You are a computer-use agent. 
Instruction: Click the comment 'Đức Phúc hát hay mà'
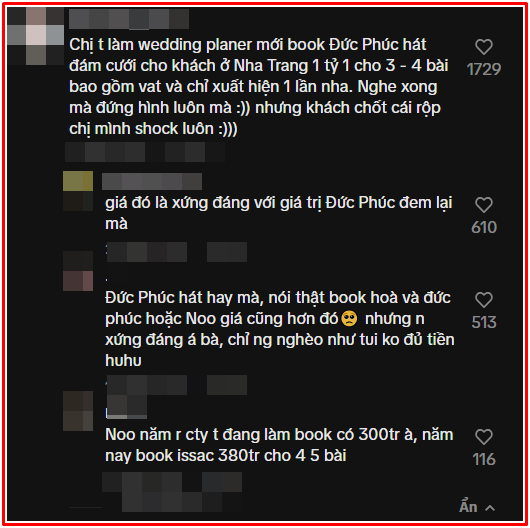coord(280,329)
